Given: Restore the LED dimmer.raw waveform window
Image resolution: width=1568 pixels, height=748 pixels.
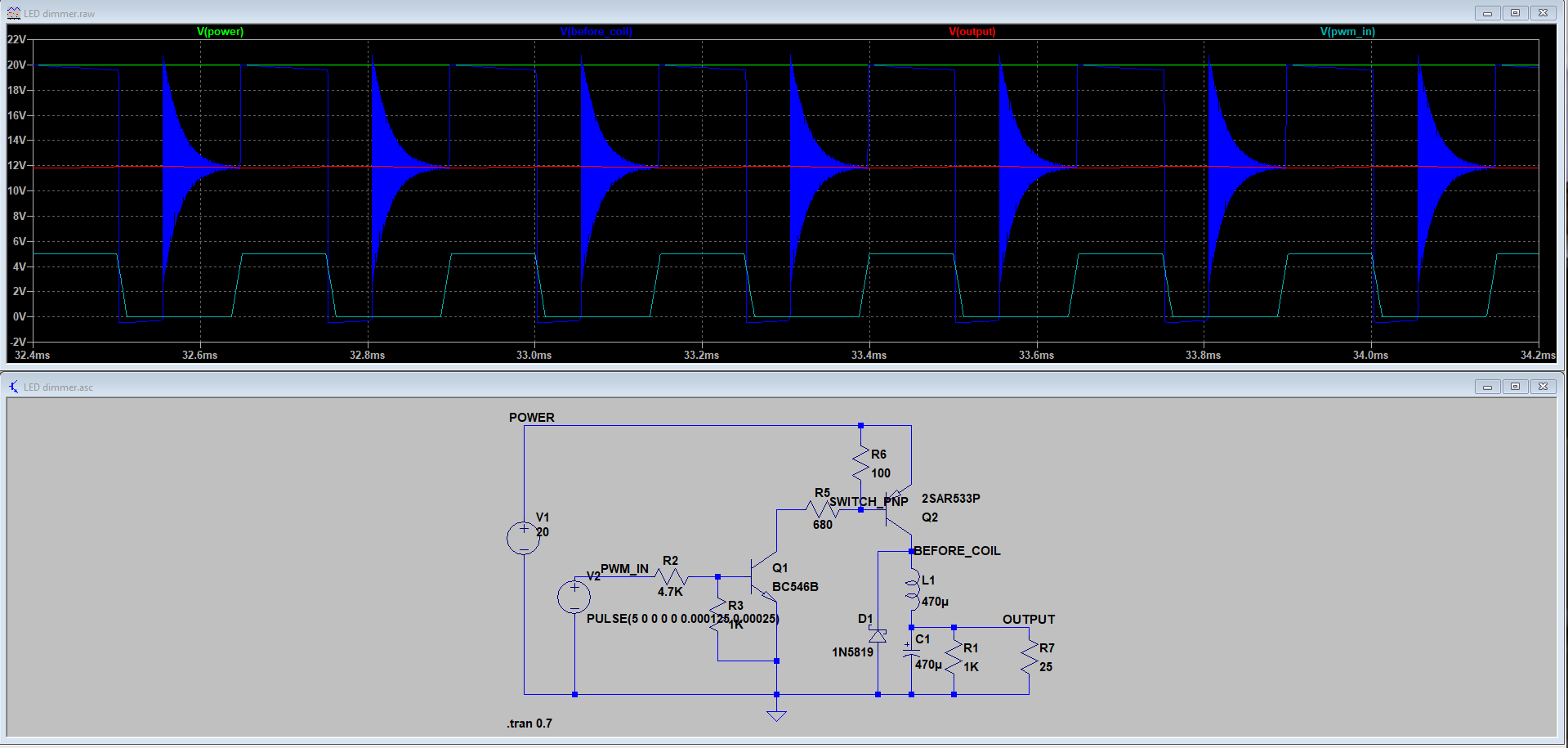Looking at the screenshot, I should point(1515,13).
